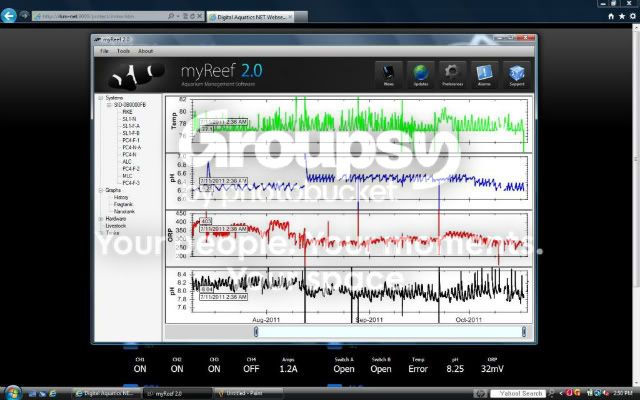Click the browser forward arrow

[x=24, y=16]
